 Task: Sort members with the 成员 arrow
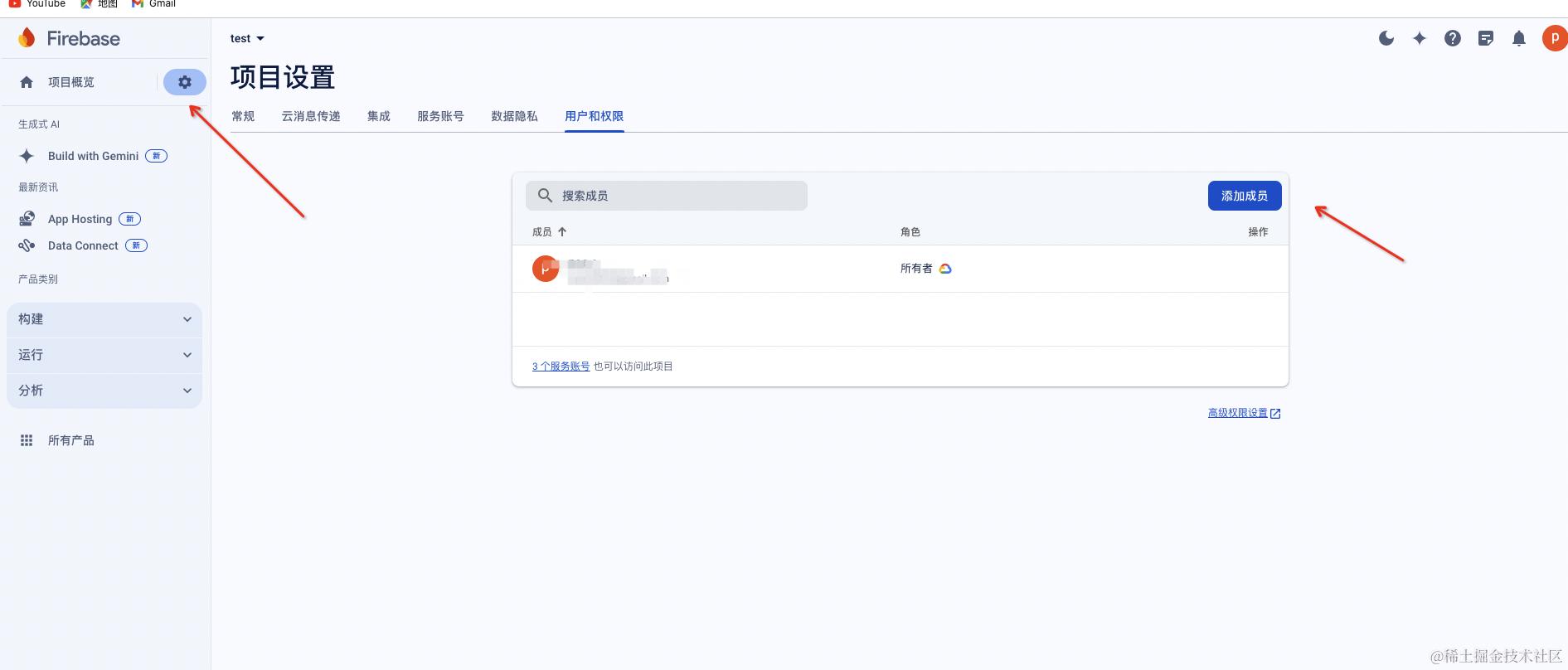click(562, 232)
